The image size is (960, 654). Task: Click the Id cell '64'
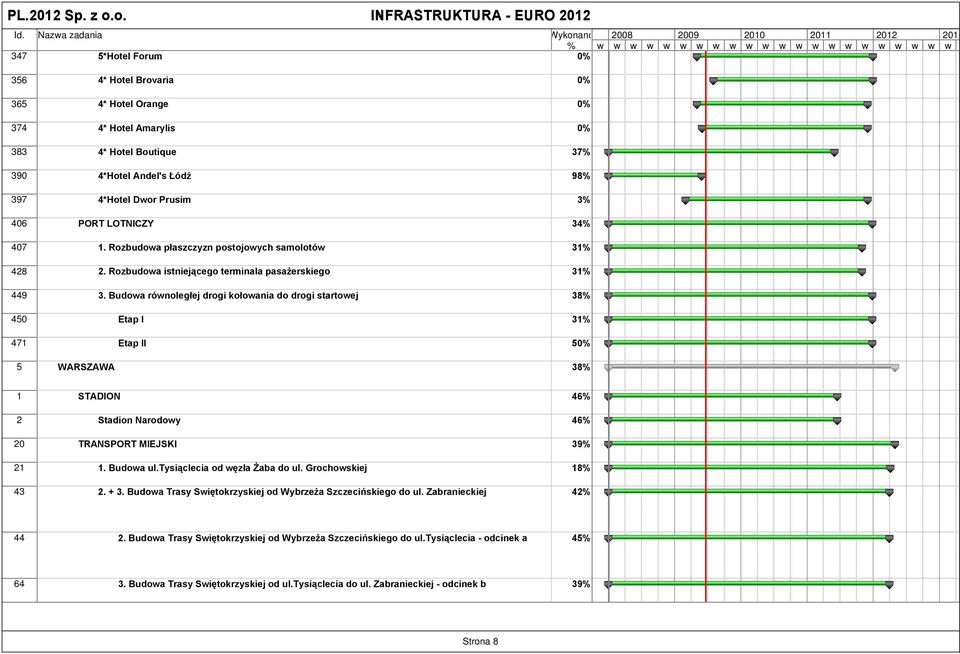click(x=19, y=584)
